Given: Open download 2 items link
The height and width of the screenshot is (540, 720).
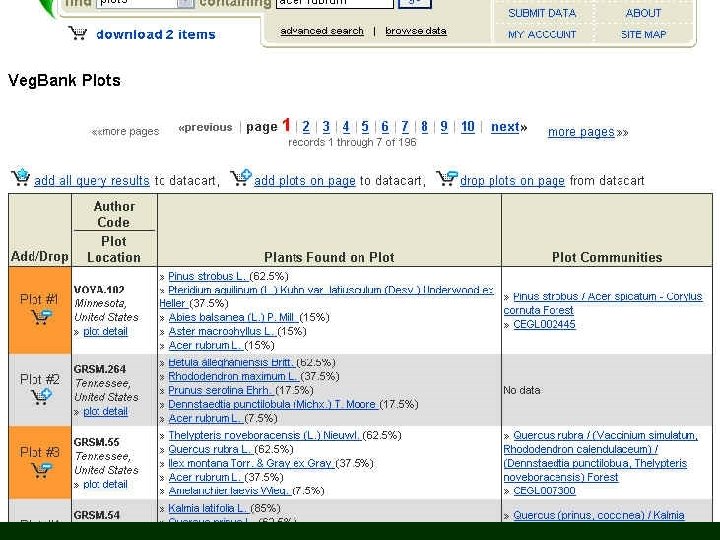Looking at the screenshot, I should click(156, 34).
